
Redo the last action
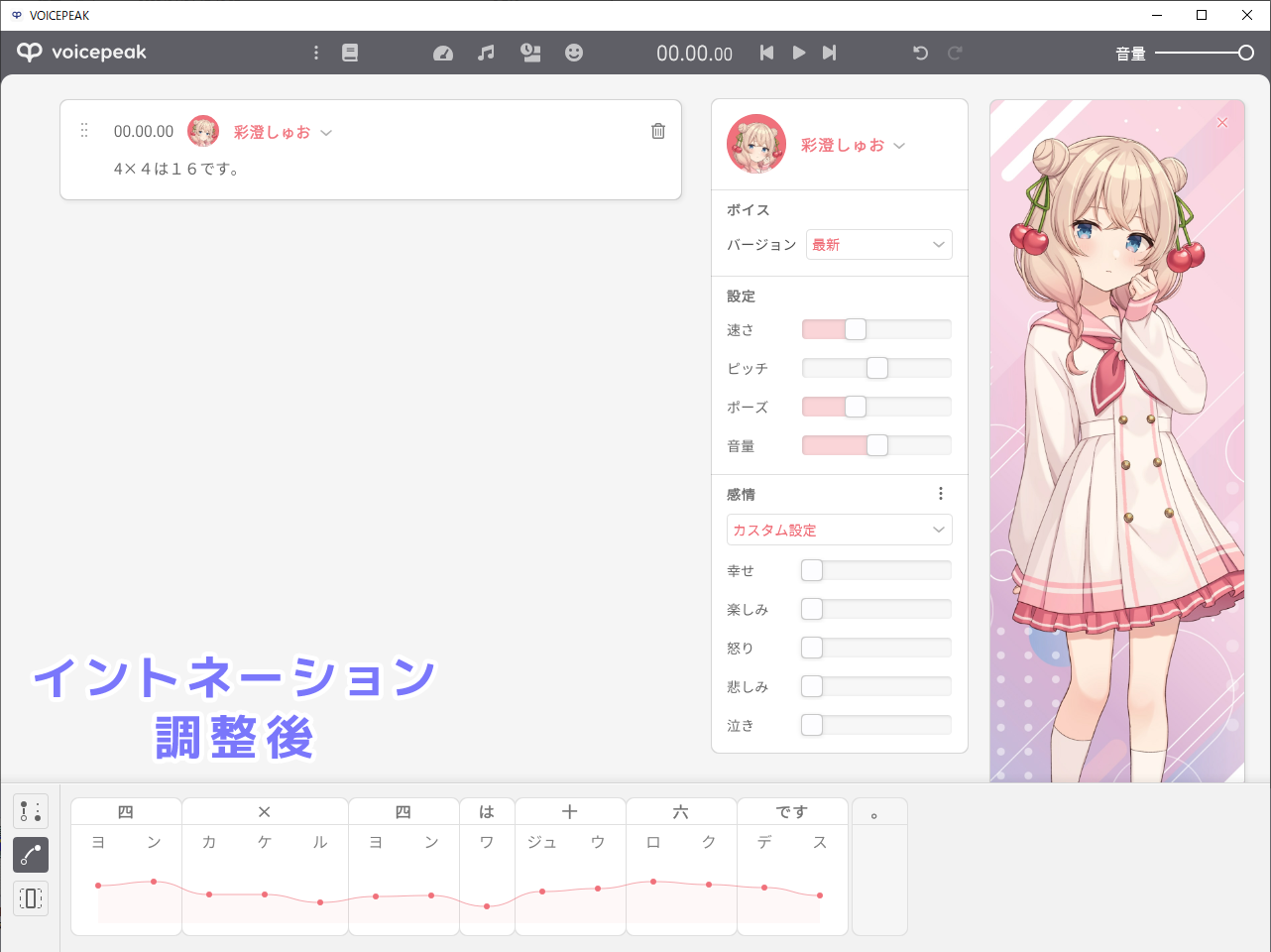coord(955,53)
